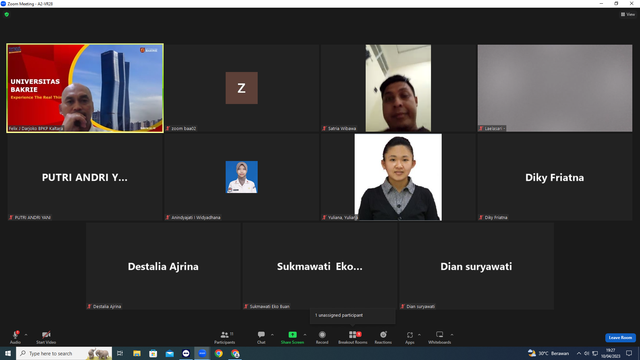Expand audio options arrow beside Audio

pos(26,335)
